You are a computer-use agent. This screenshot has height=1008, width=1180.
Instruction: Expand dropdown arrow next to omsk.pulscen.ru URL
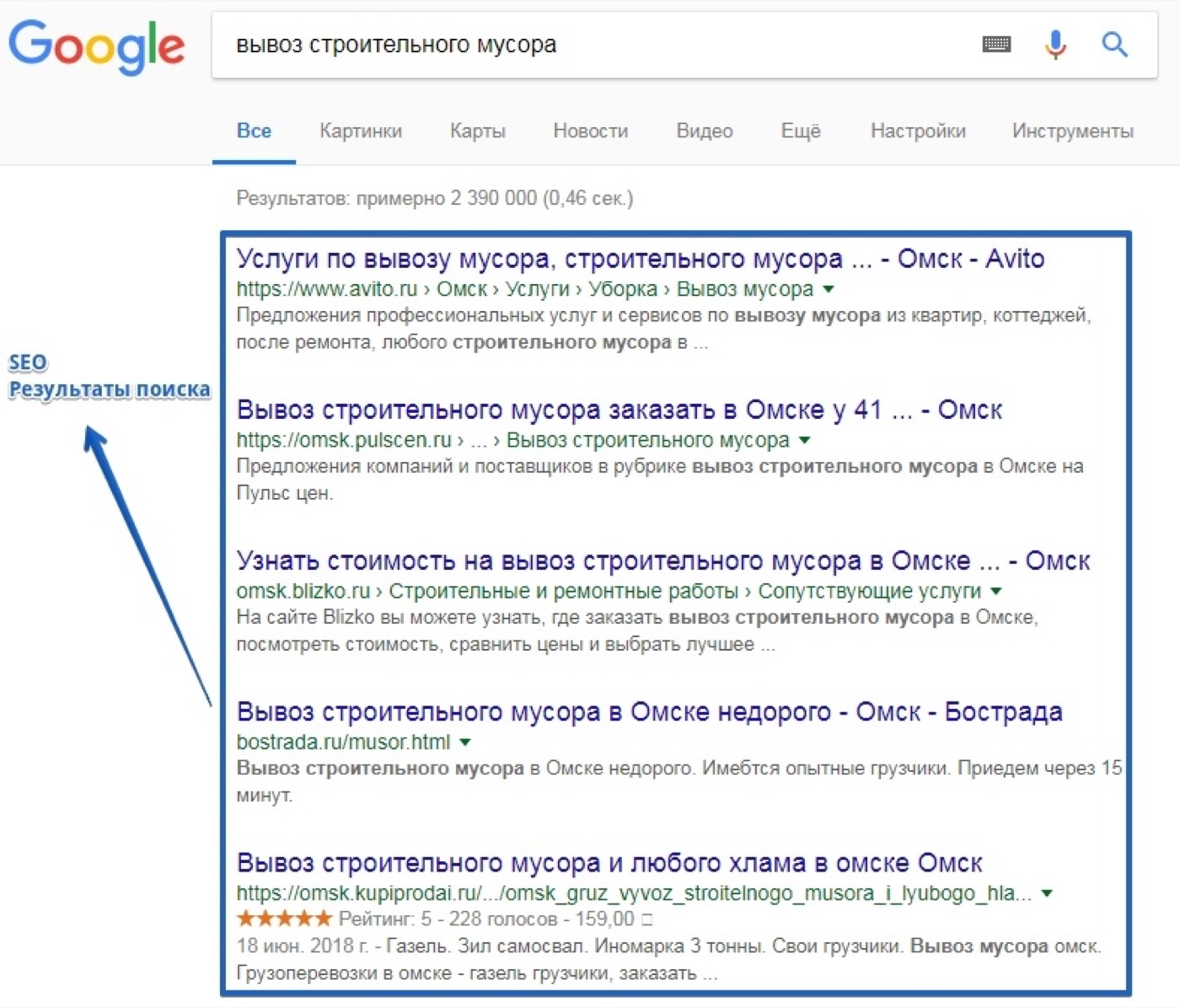pyautogui.click(x=804, y=440)
